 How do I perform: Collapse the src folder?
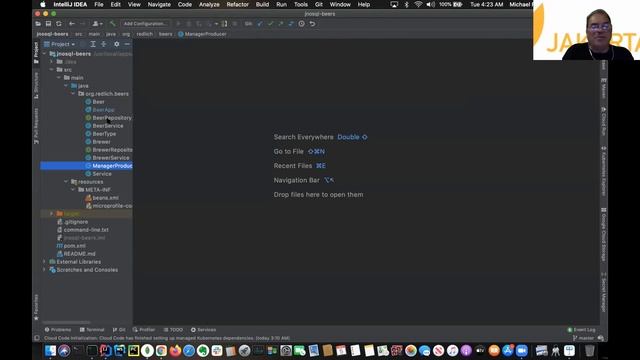coord(51,70)
